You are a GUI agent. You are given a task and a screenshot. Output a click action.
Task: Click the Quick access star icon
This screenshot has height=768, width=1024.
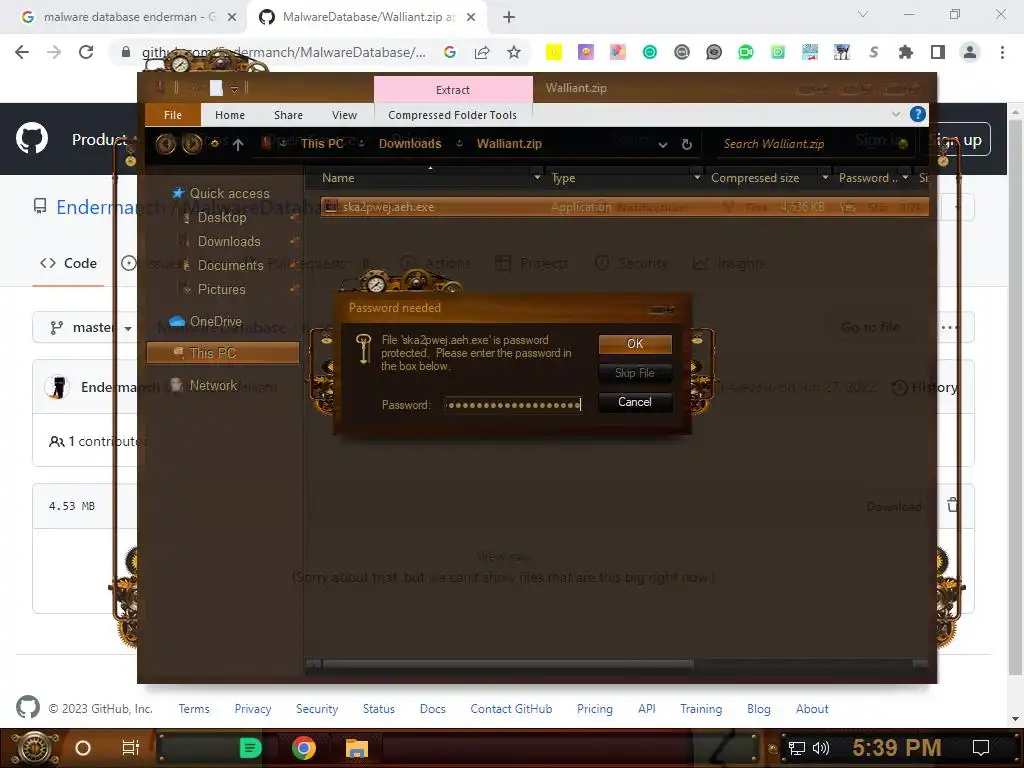178,193
